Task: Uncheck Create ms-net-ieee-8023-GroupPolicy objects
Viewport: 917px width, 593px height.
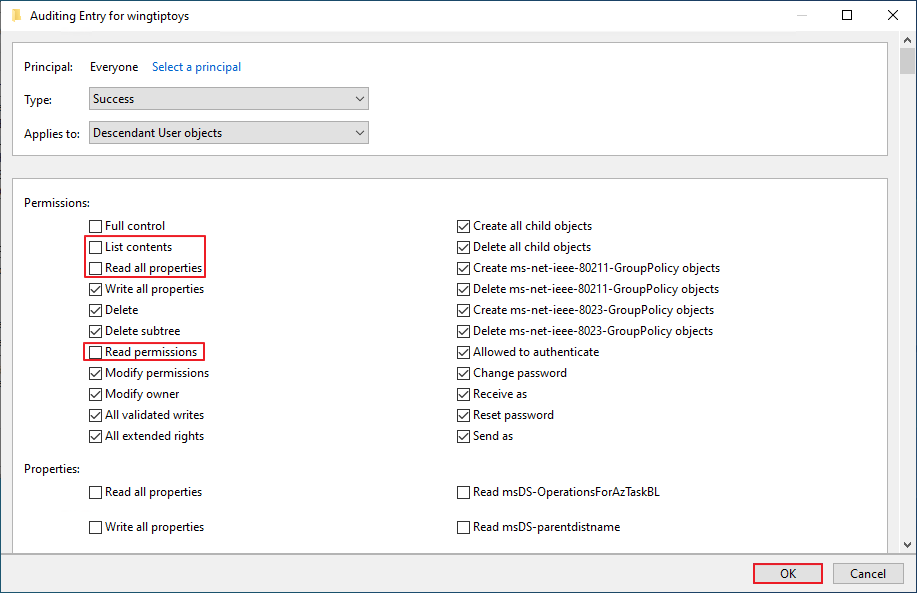Action: pos(463,310)
